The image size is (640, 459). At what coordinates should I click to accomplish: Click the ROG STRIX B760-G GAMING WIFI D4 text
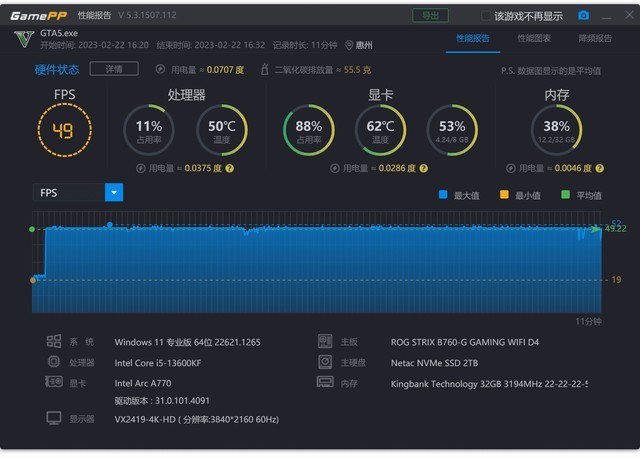coord(465,342)
